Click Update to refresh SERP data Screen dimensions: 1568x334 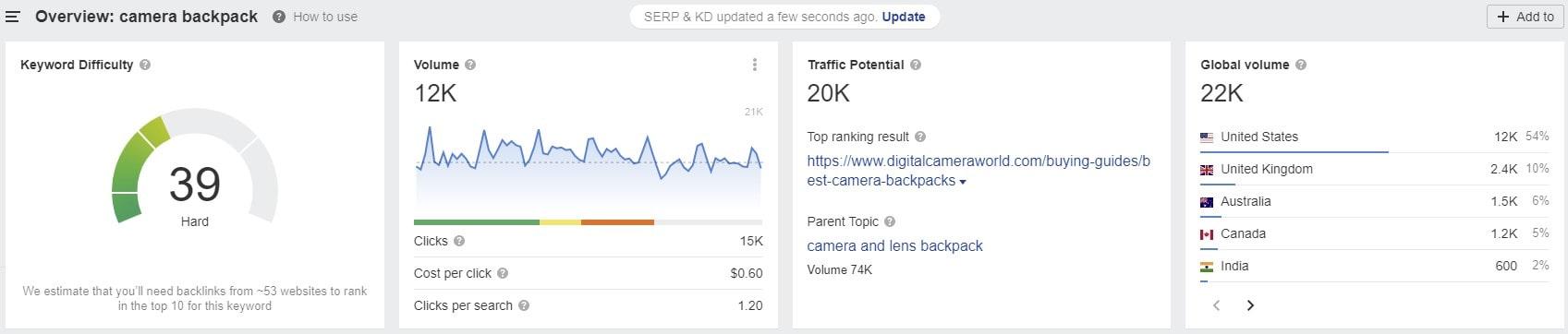pos(904,17)
